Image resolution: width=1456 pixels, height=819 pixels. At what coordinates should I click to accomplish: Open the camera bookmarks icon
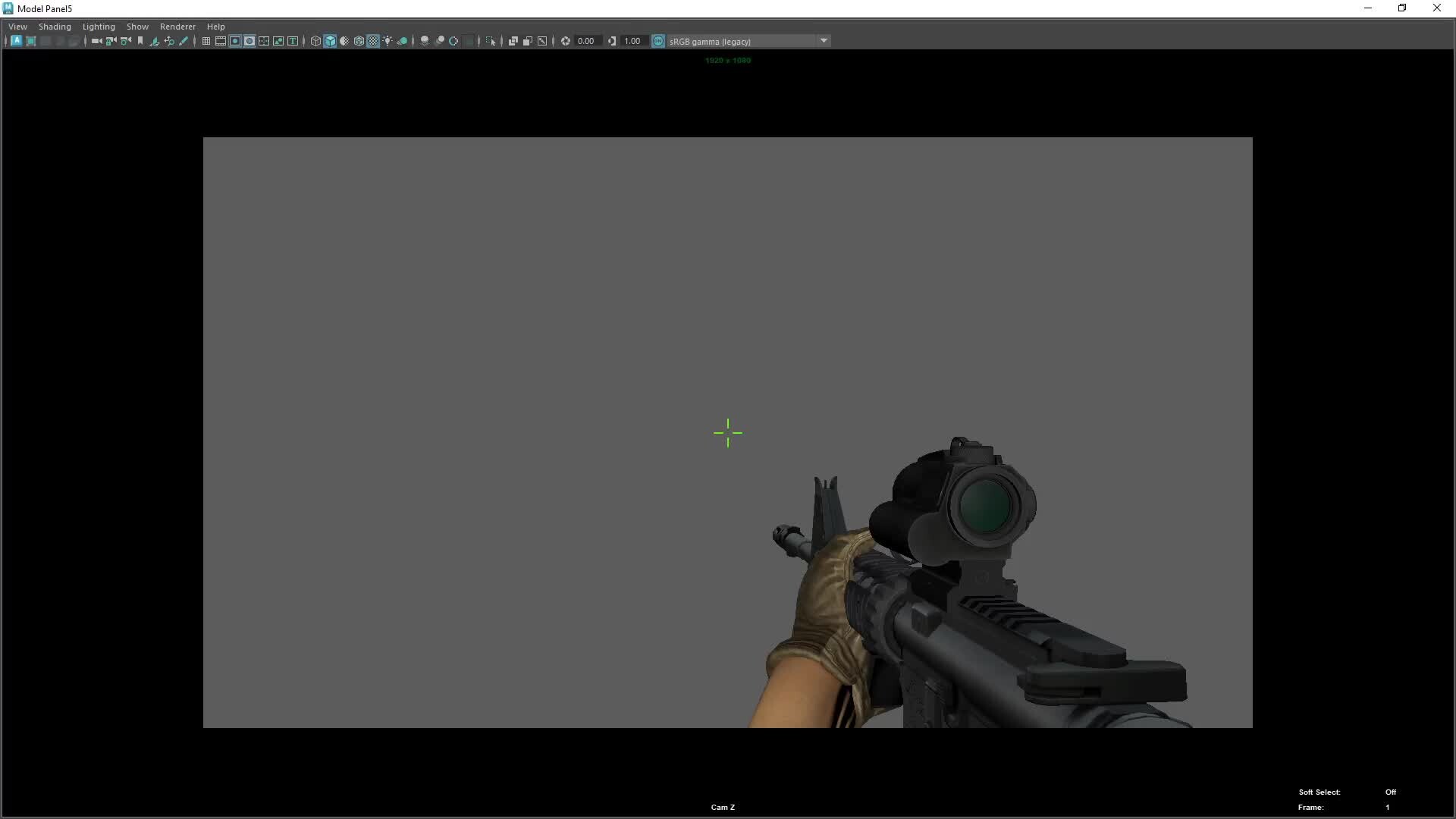[x=140, y=41]
